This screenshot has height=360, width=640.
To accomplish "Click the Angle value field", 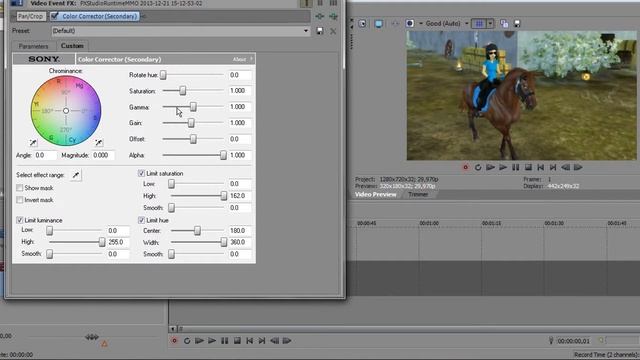I will [x=45, y=155].
